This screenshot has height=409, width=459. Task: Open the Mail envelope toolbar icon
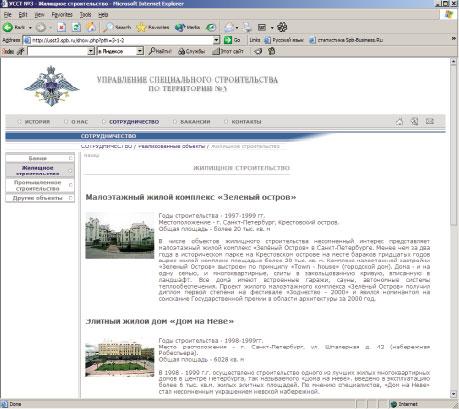230,27
